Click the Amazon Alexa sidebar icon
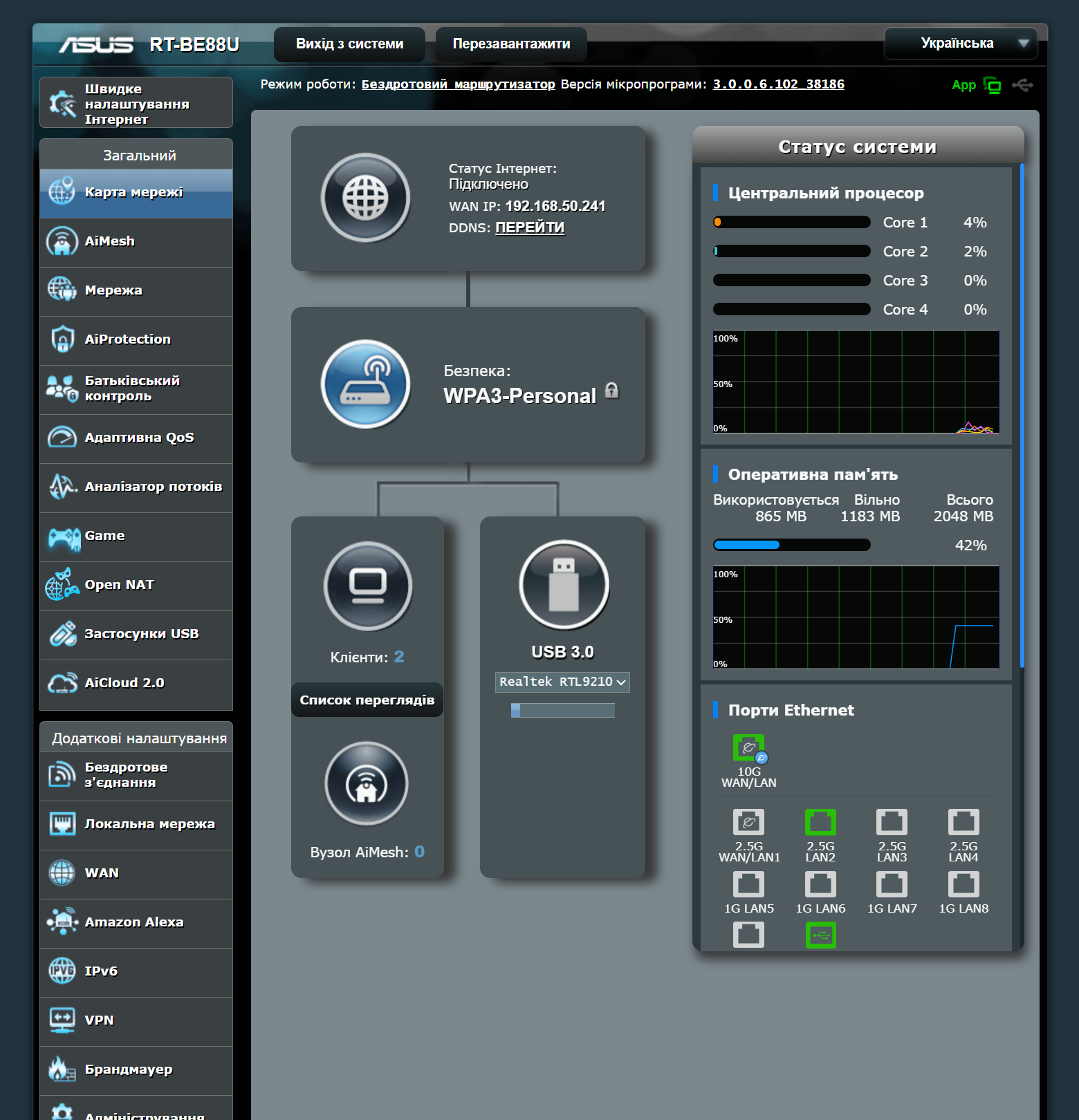 pyautogui.click(x=62, y=922)
